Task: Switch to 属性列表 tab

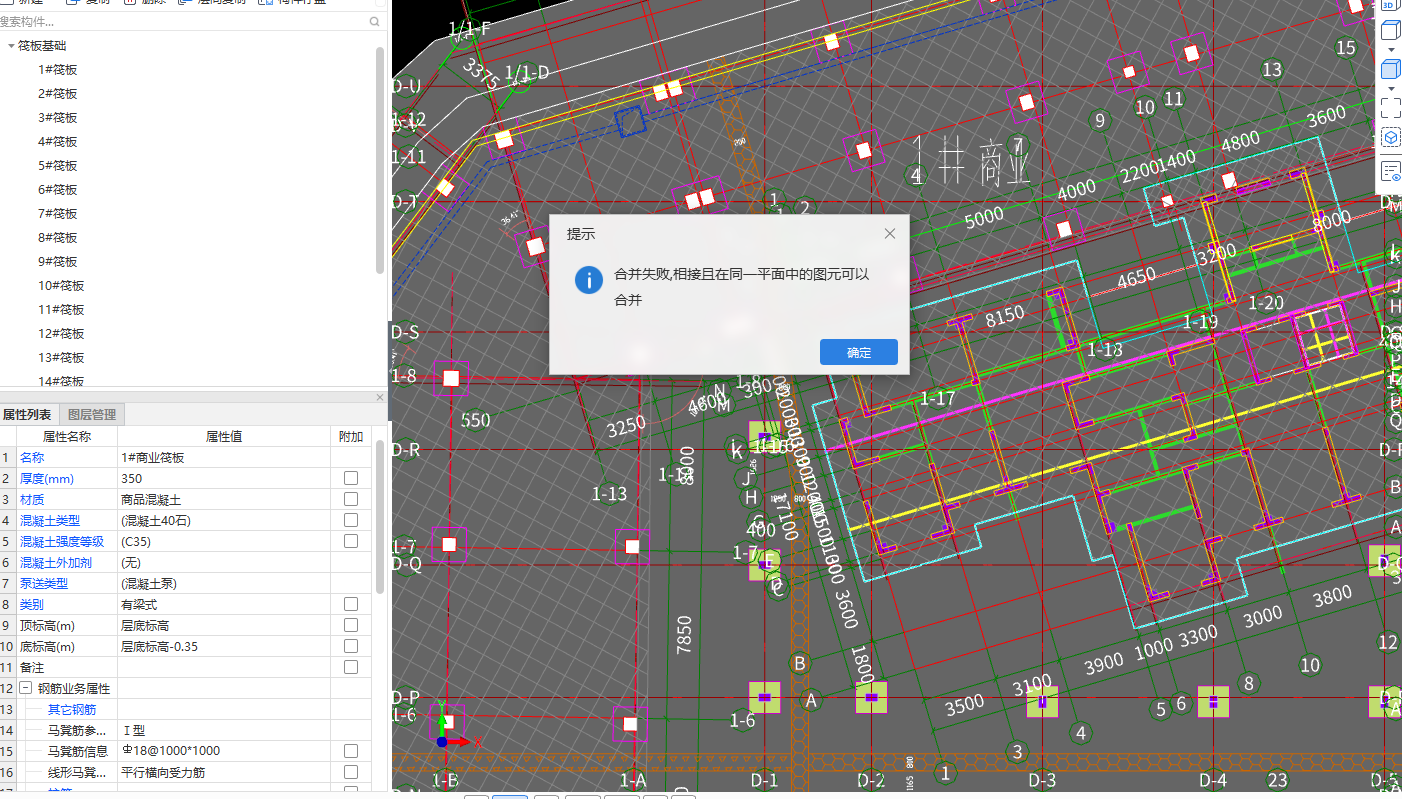Action: (27, 415)
